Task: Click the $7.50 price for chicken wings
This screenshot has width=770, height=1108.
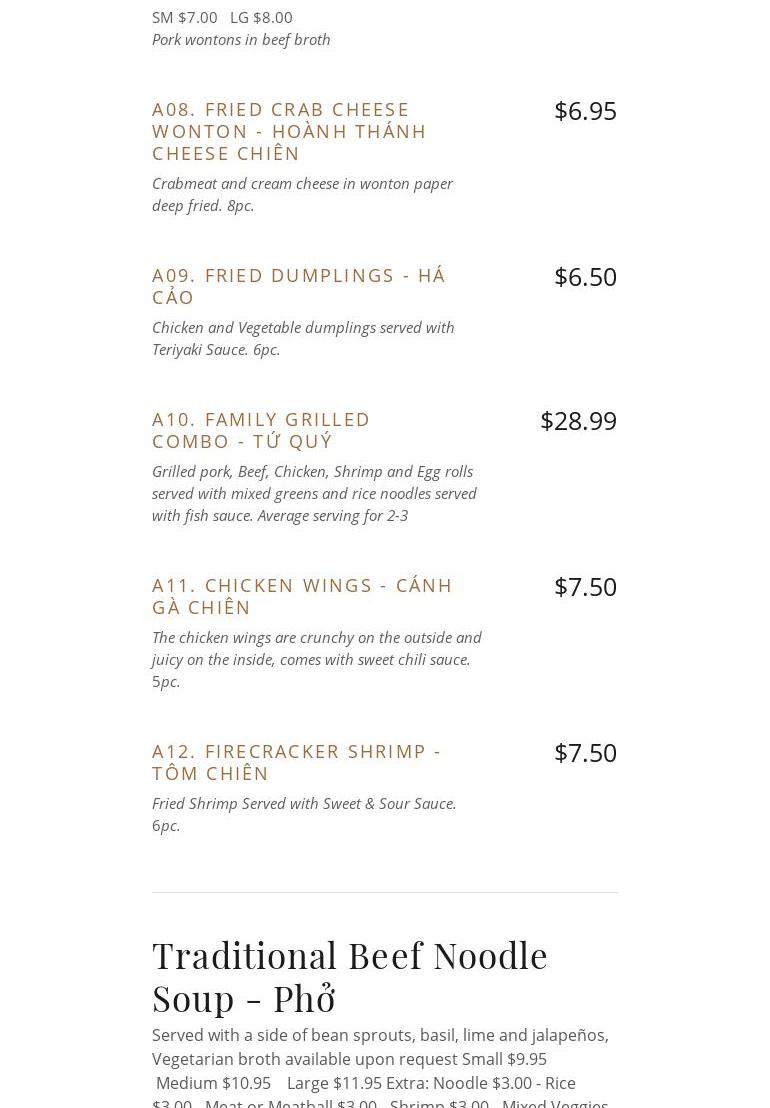Action: 585,587
